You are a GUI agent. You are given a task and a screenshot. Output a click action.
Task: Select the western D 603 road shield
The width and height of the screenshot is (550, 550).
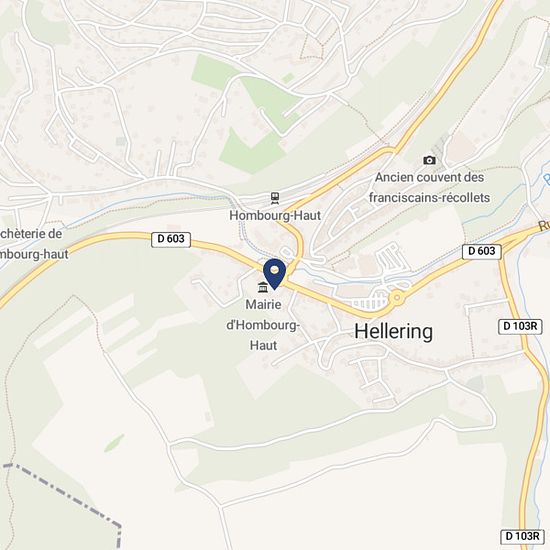point(171,239)
